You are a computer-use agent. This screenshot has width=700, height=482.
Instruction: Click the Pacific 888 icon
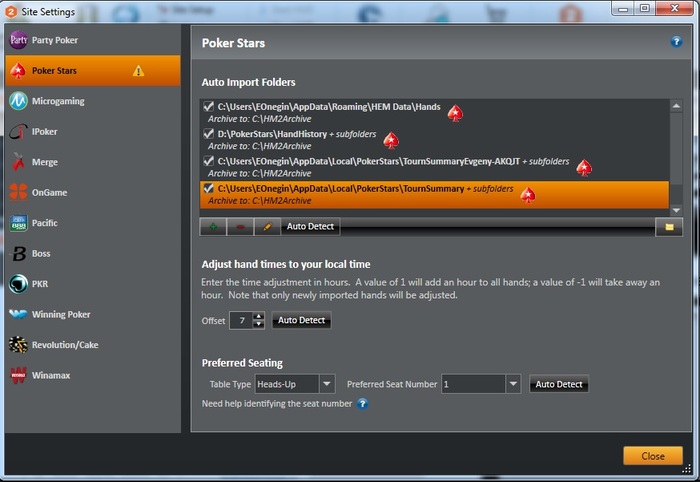(x=18, y=223)
